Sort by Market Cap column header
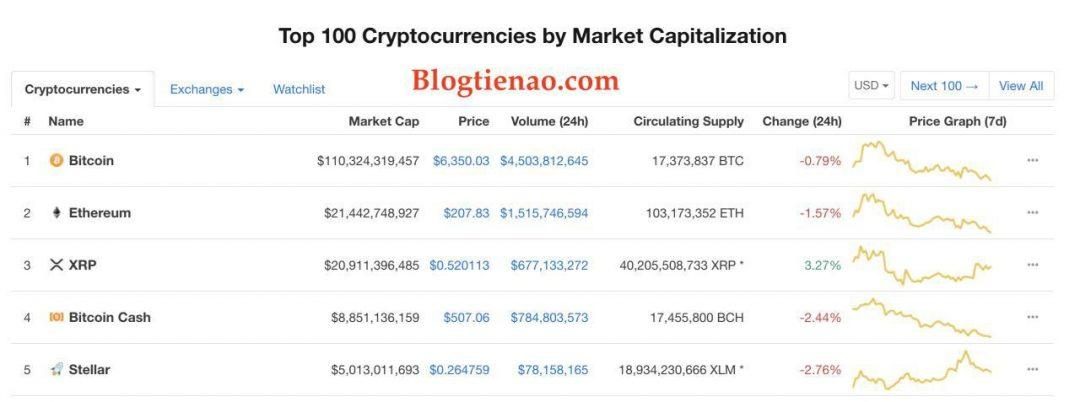 click(x=384, y=121)
